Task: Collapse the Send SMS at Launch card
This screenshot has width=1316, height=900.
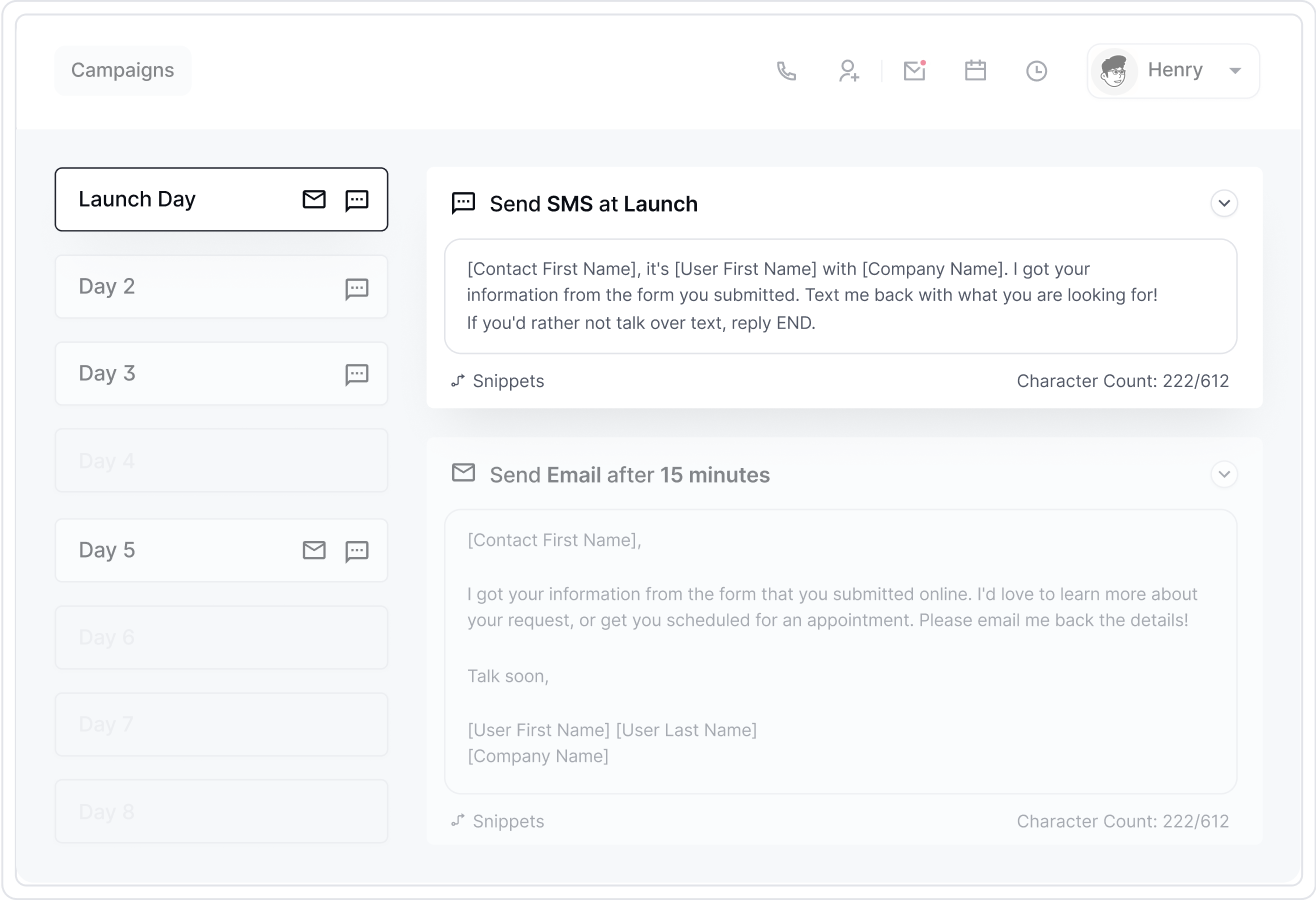Action: 1224,203
